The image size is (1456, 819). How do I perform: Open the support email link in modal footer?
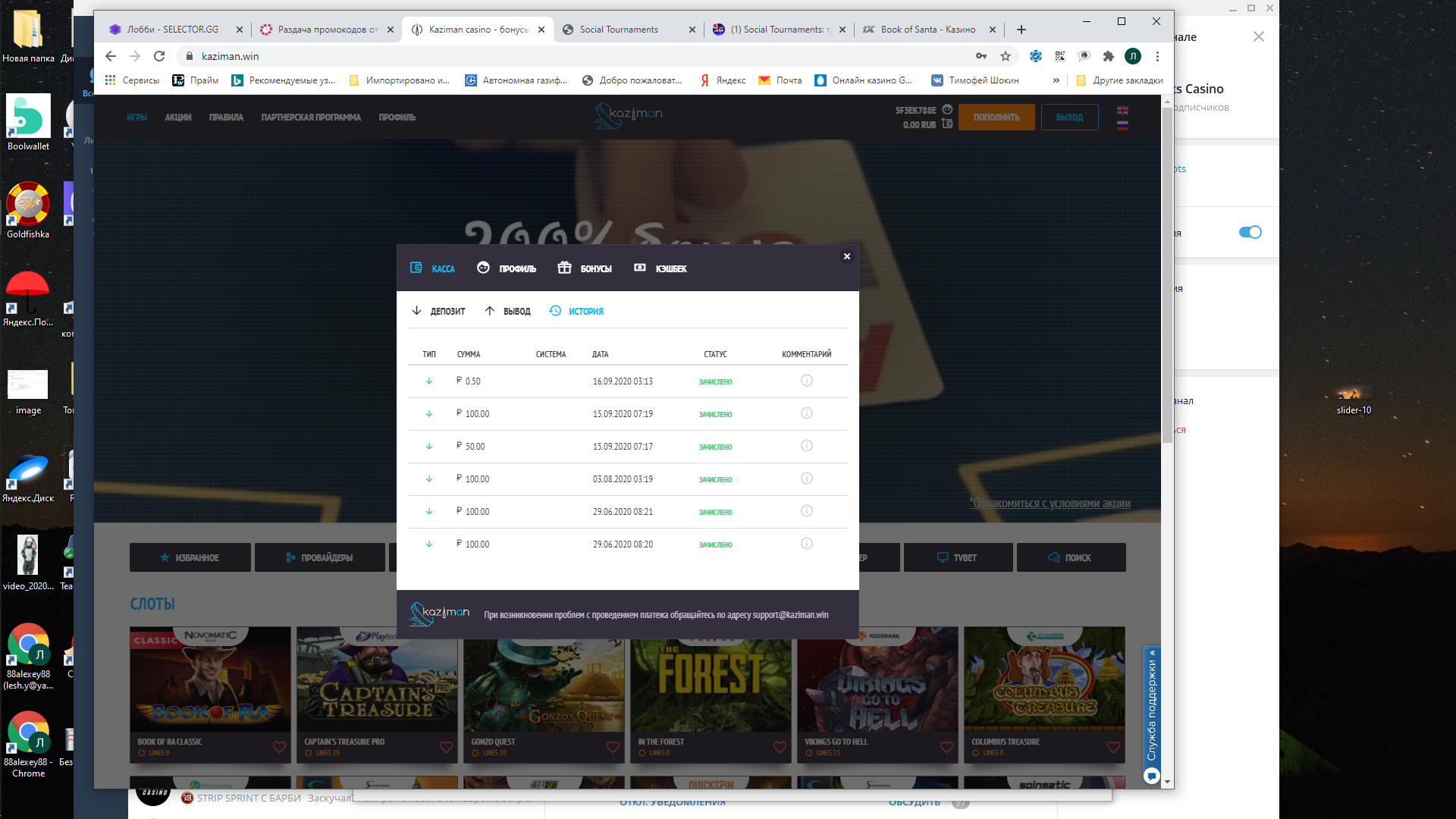coord(790,615)
